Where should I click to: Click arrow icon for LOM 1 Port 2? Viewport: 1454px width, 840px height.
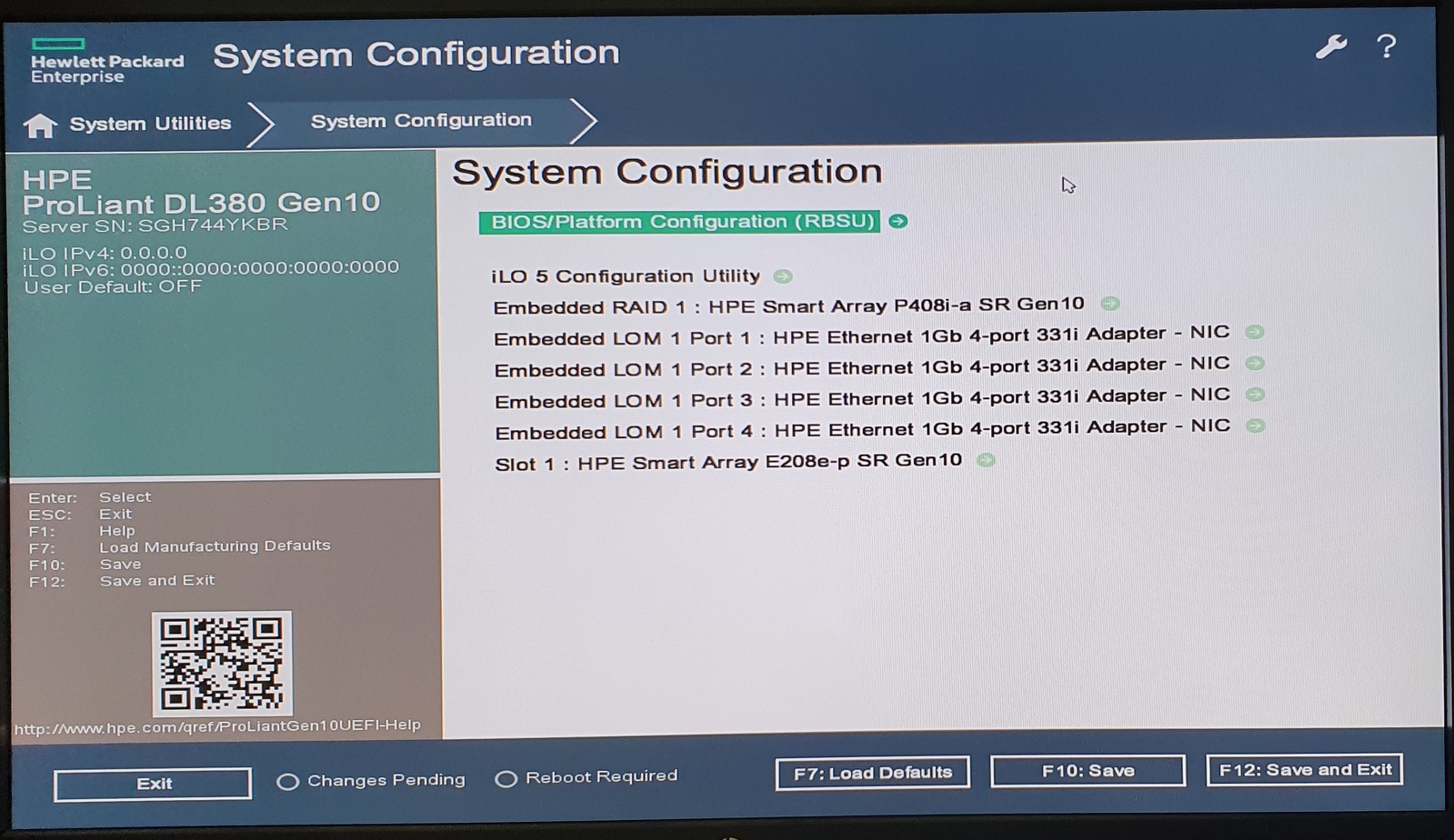pos(1255,363)
